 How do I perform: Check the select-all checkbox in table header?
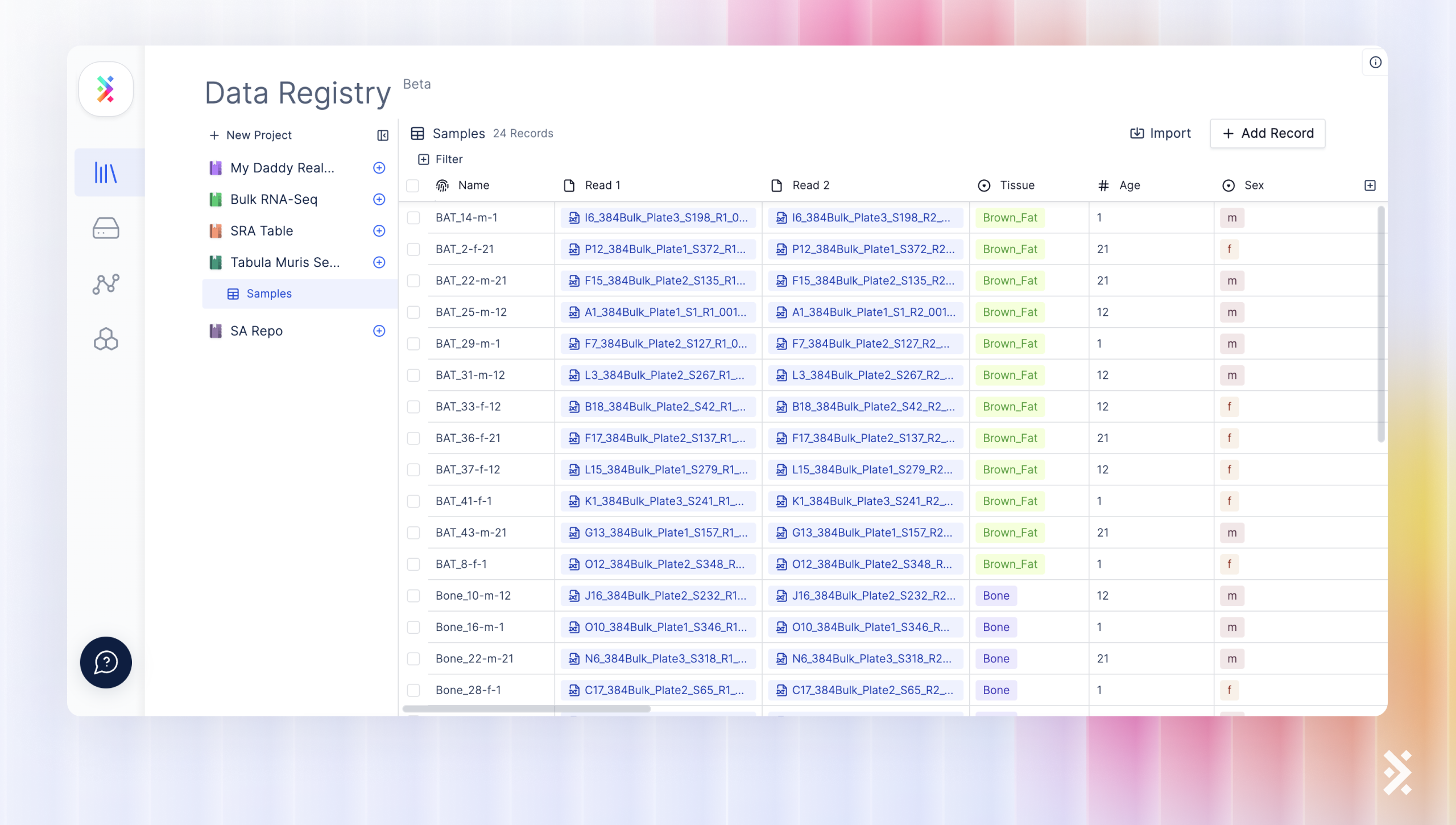(413, 185)
